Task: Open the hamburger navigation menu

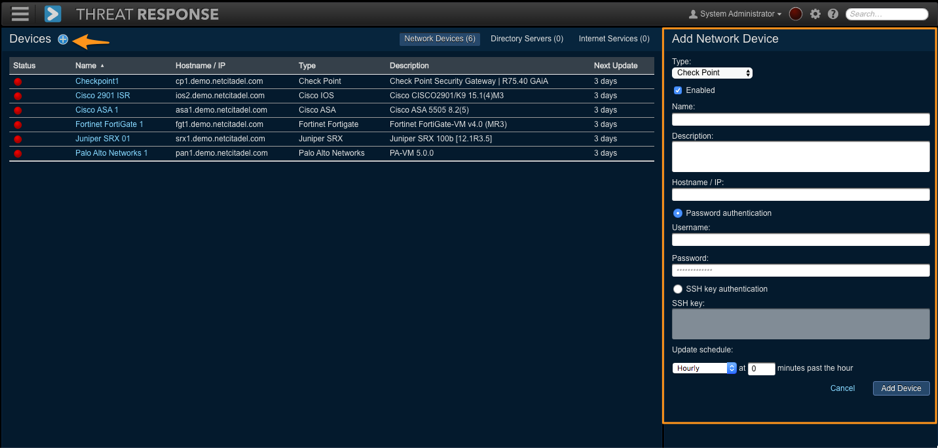Action: click(20, 14)
